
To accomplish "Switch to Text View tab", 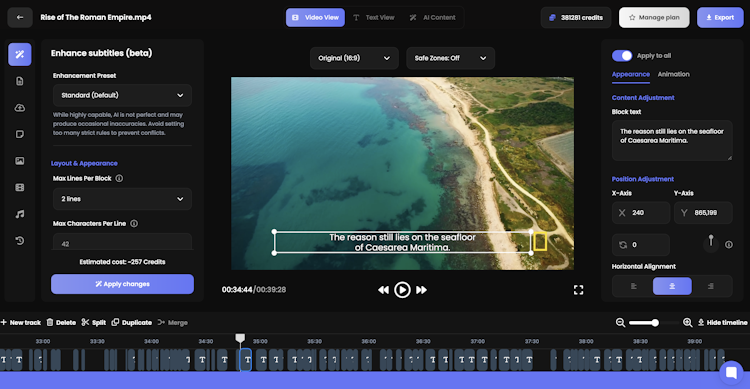I will pos(374,18).
